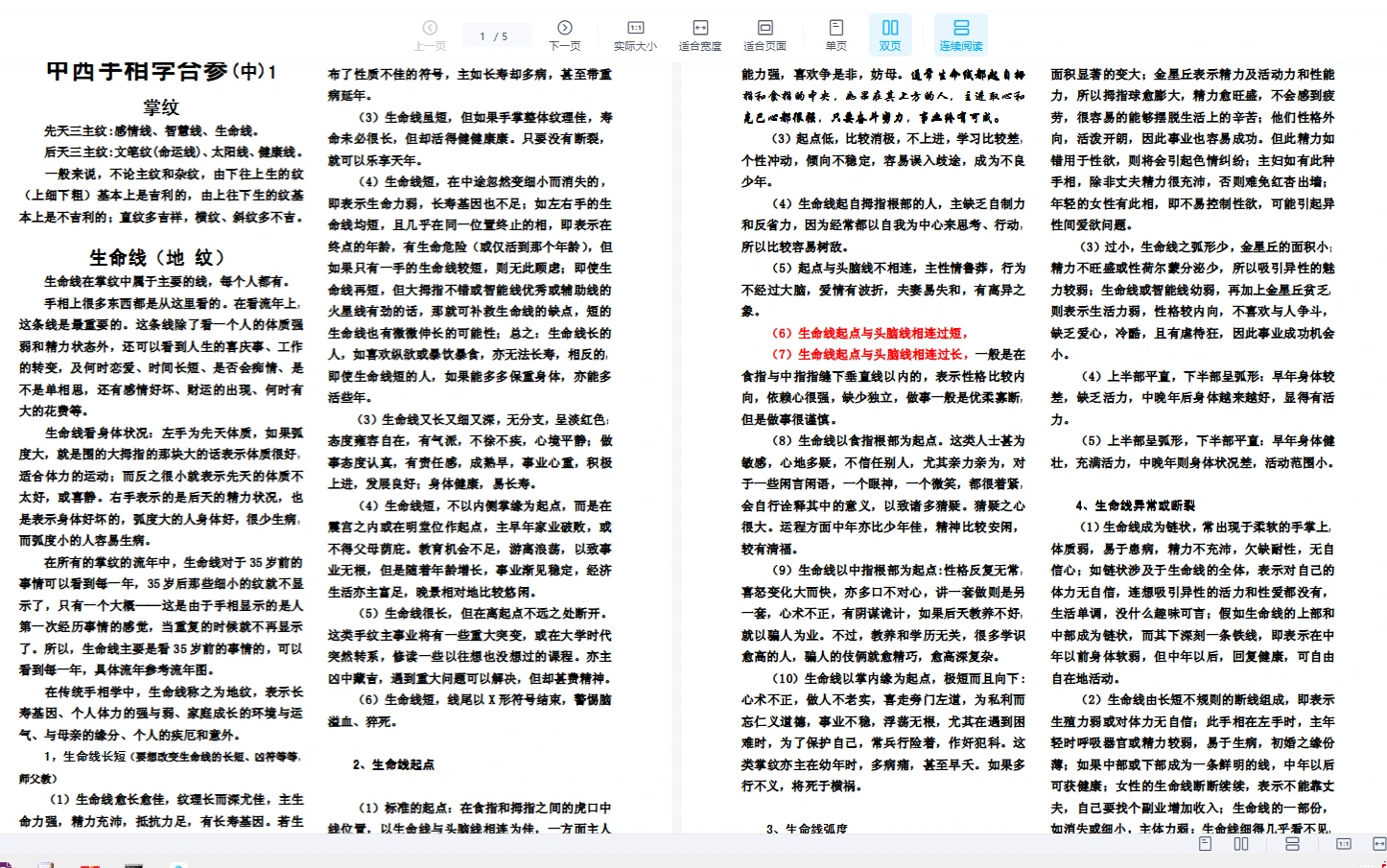Click the fit width icon at bottom-right corner
Viewport: 1387px width, 868px height.
1378,844
